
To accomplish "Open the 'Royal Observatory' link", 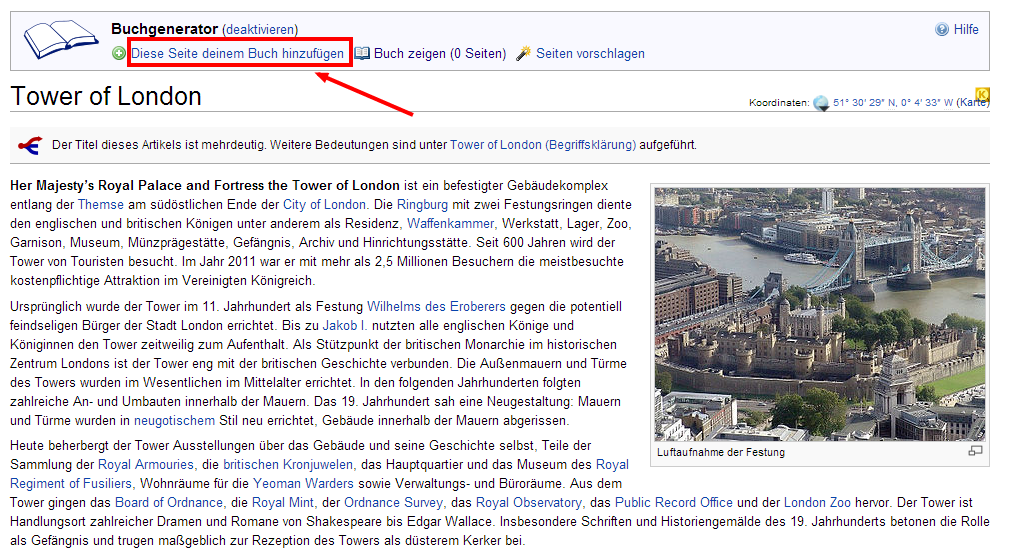I will (x=528, y=503).
